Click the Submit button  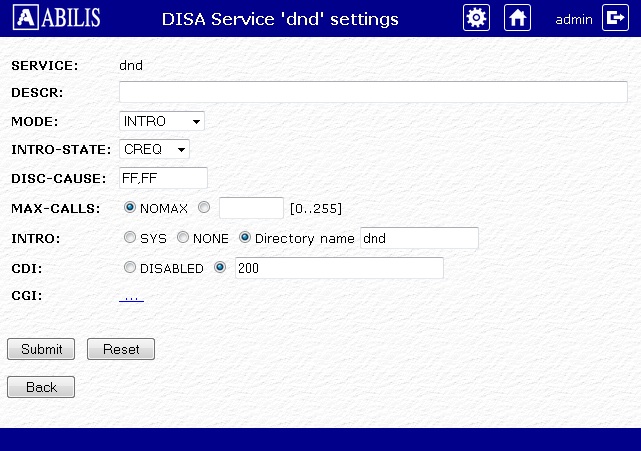click(x=41, y=349)
